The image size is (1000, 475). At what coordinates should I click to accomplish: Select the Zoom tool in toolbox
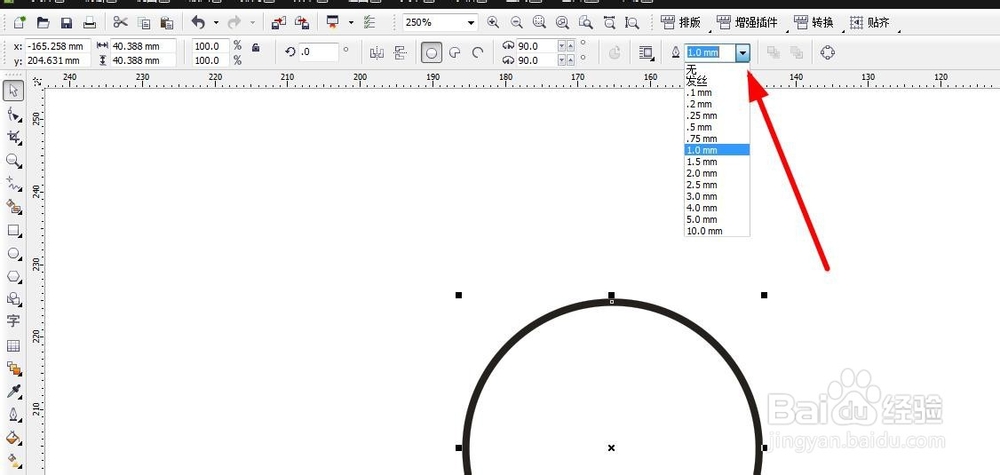pyautogui.click(x=14, y=160)
